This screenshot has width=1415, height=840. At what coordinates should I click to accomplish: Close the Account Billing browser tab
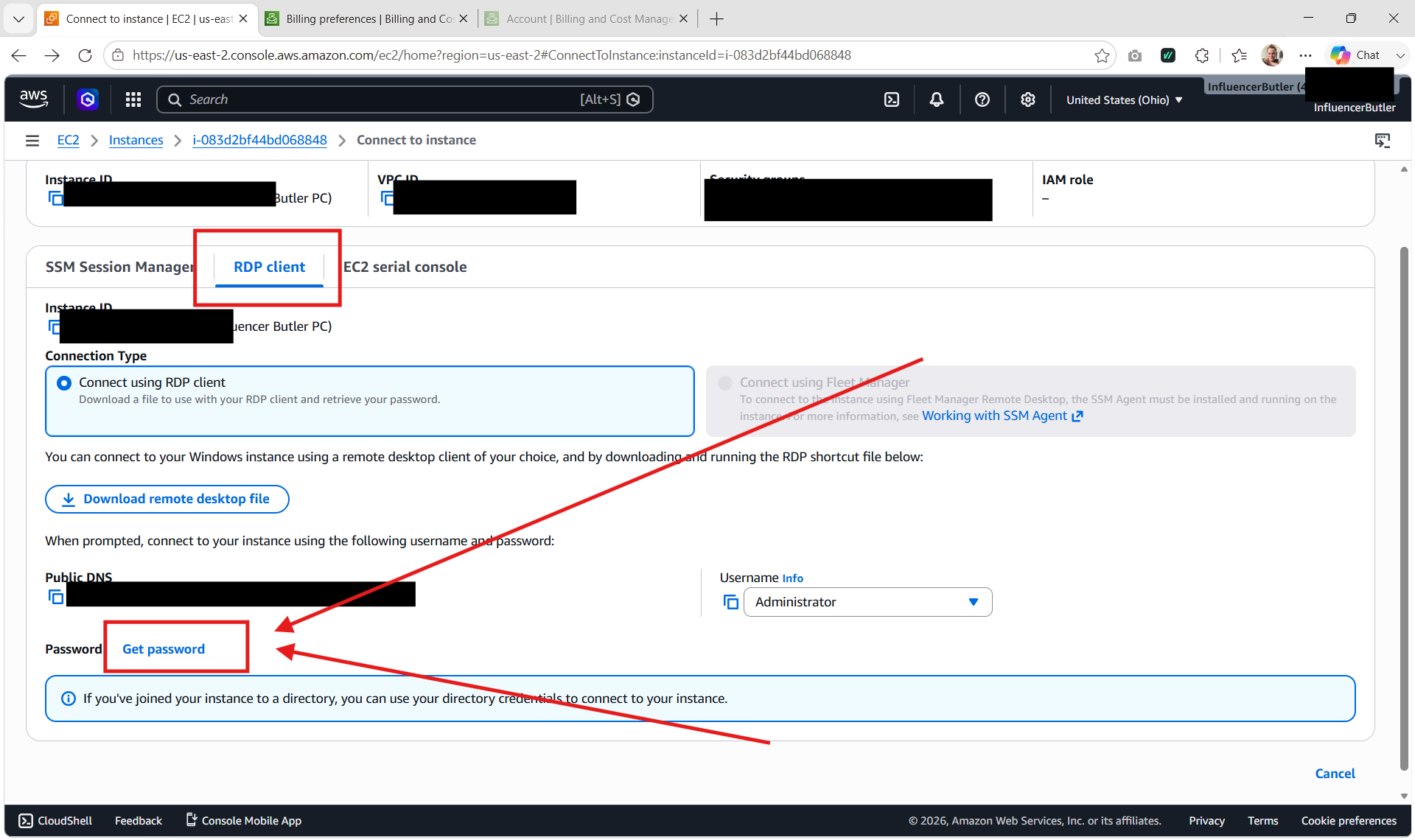684,19
